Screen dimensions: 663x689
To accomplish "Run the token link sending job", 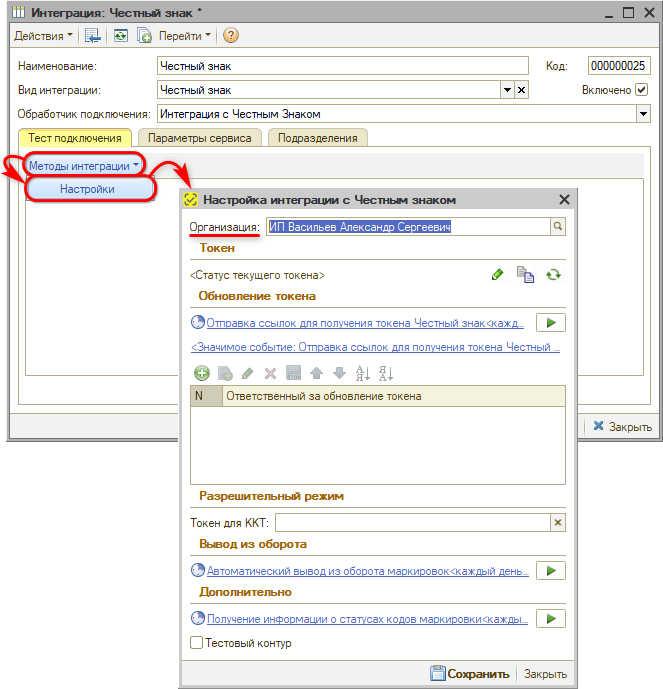I will click(550, 322).
